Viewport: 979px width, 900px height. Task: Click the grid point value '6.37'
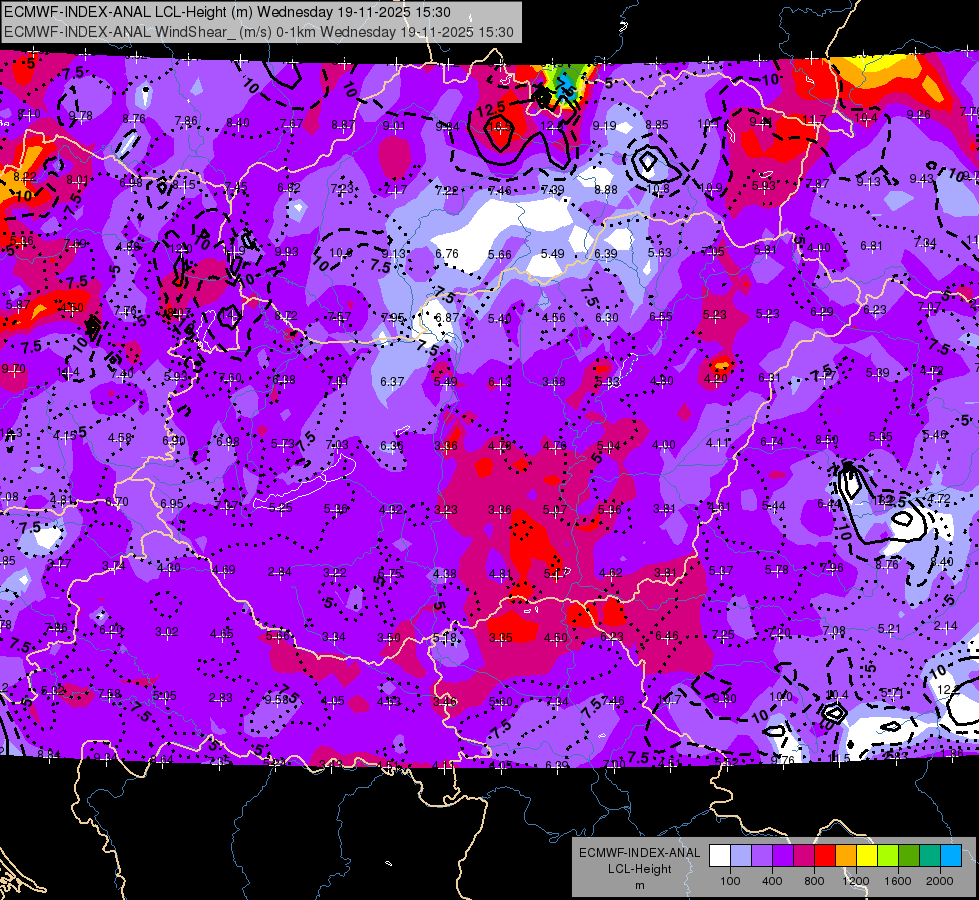point(392,381)
